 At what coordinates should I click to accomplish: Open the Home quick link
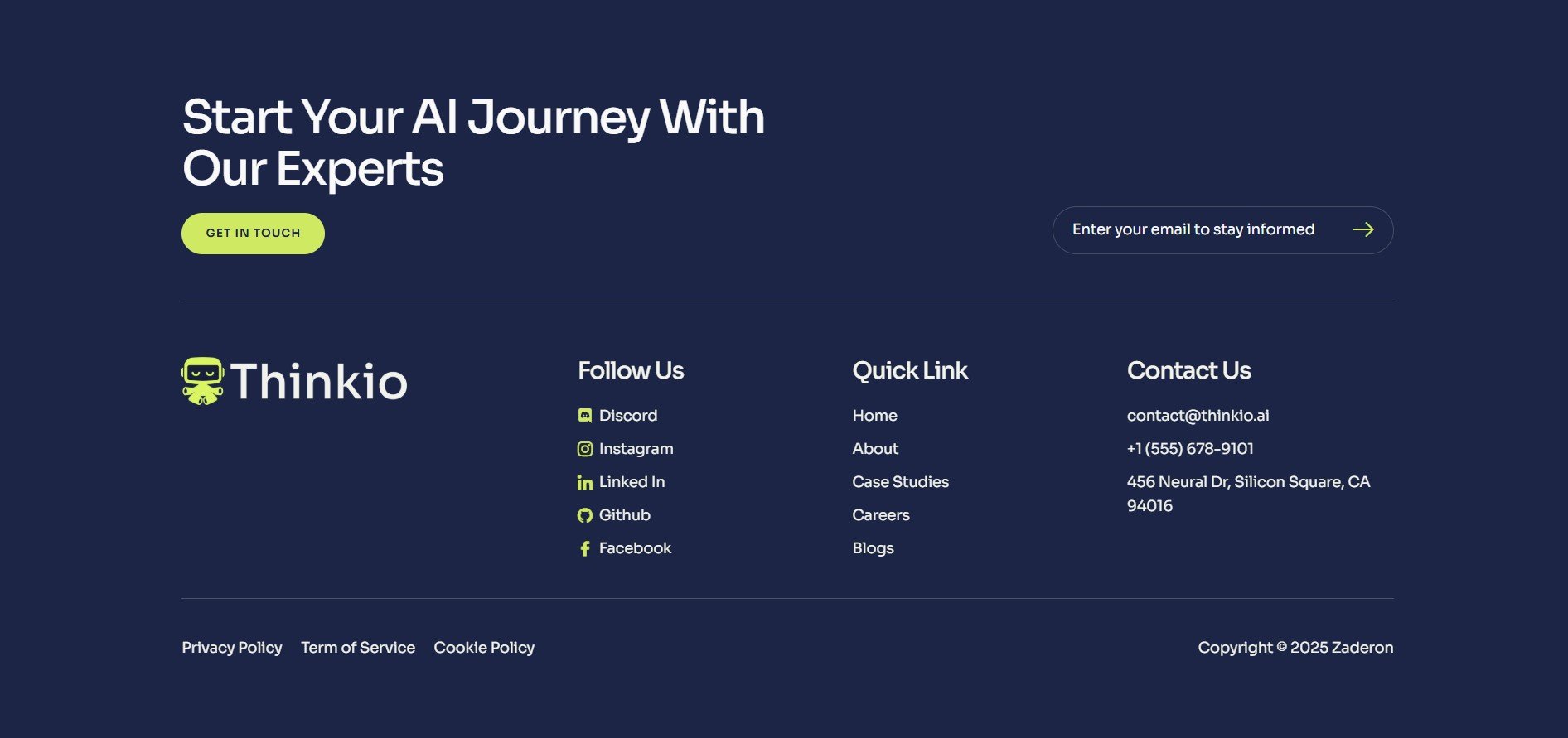(874, 416)
